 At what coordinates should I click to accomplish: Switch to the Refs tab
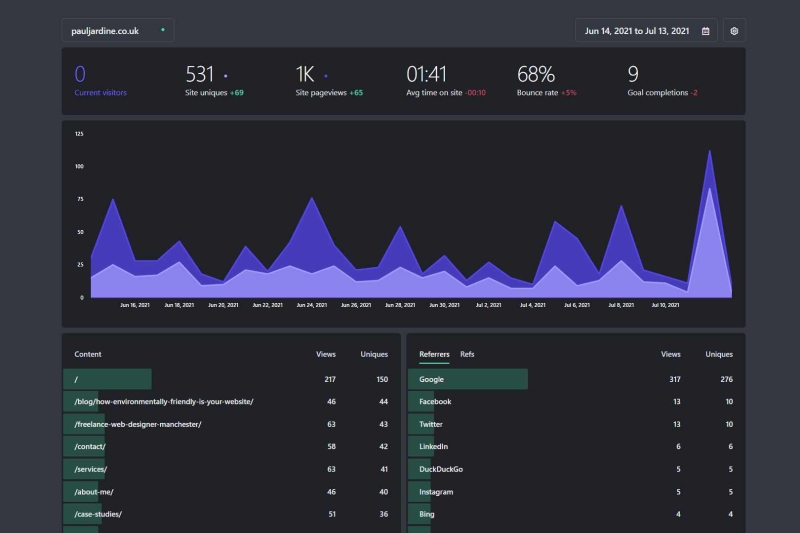pyautogui.click(x=467, y=354)
